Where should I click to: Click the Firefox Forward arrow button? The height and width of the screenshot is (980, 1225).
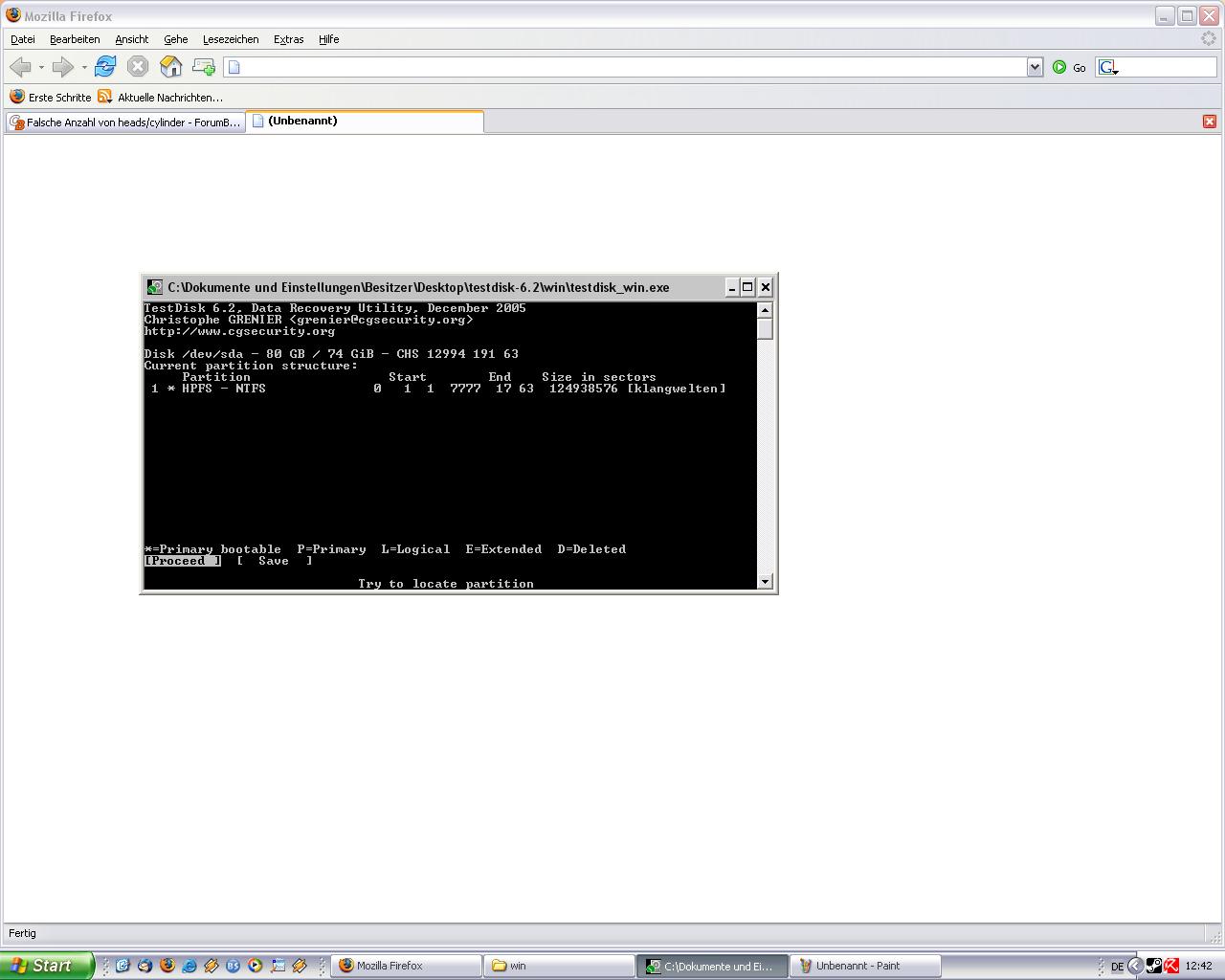point(63,67)
